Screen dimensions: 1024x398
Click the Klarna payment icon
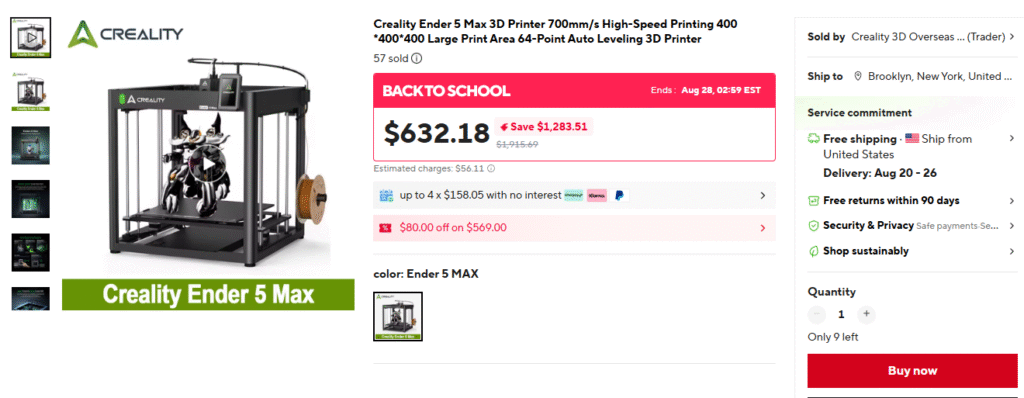point(597,195)
